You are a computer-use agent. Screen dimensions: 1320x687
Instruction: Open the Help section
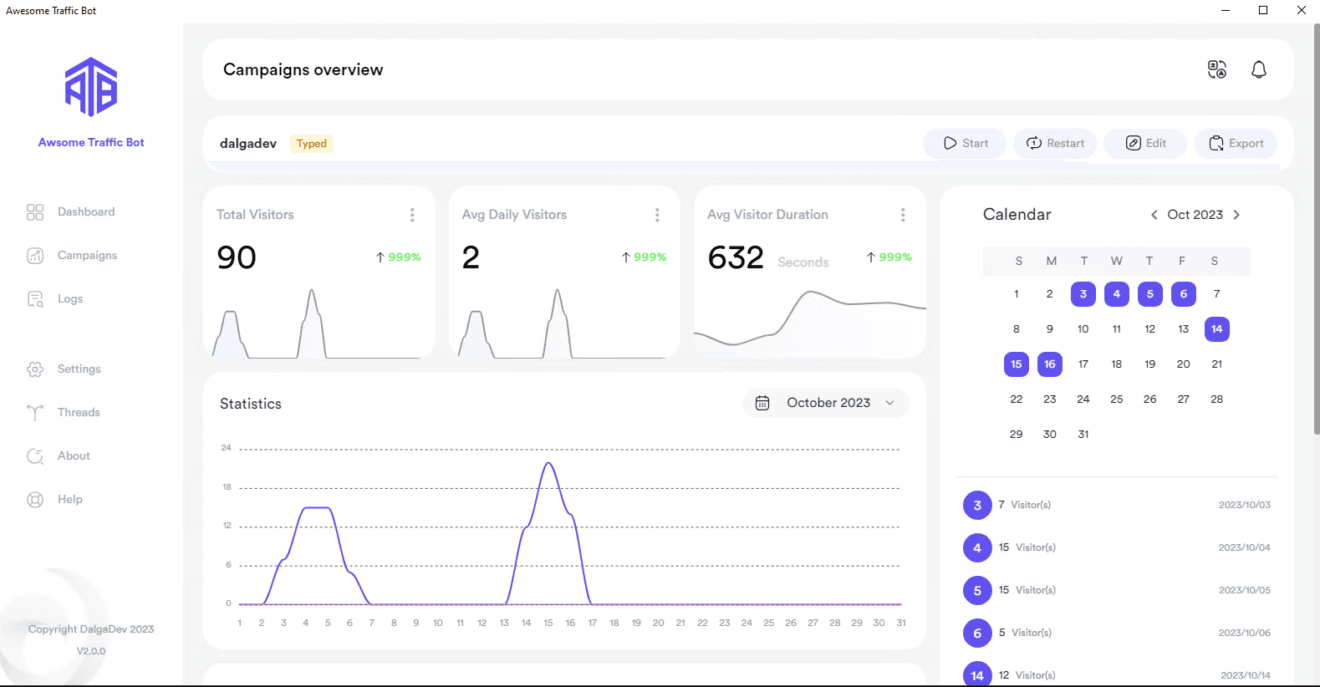71,499
